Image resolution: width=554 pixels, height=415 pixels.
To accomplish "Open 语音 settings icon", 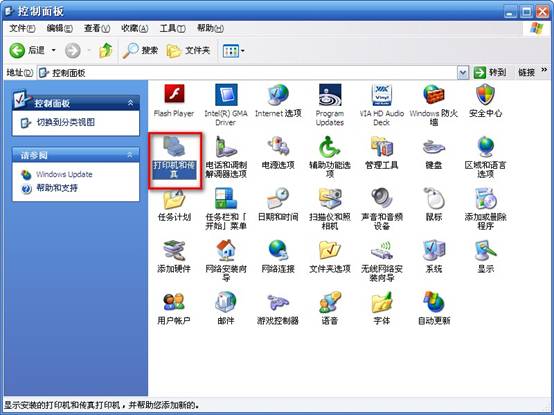I will [330, 308].
